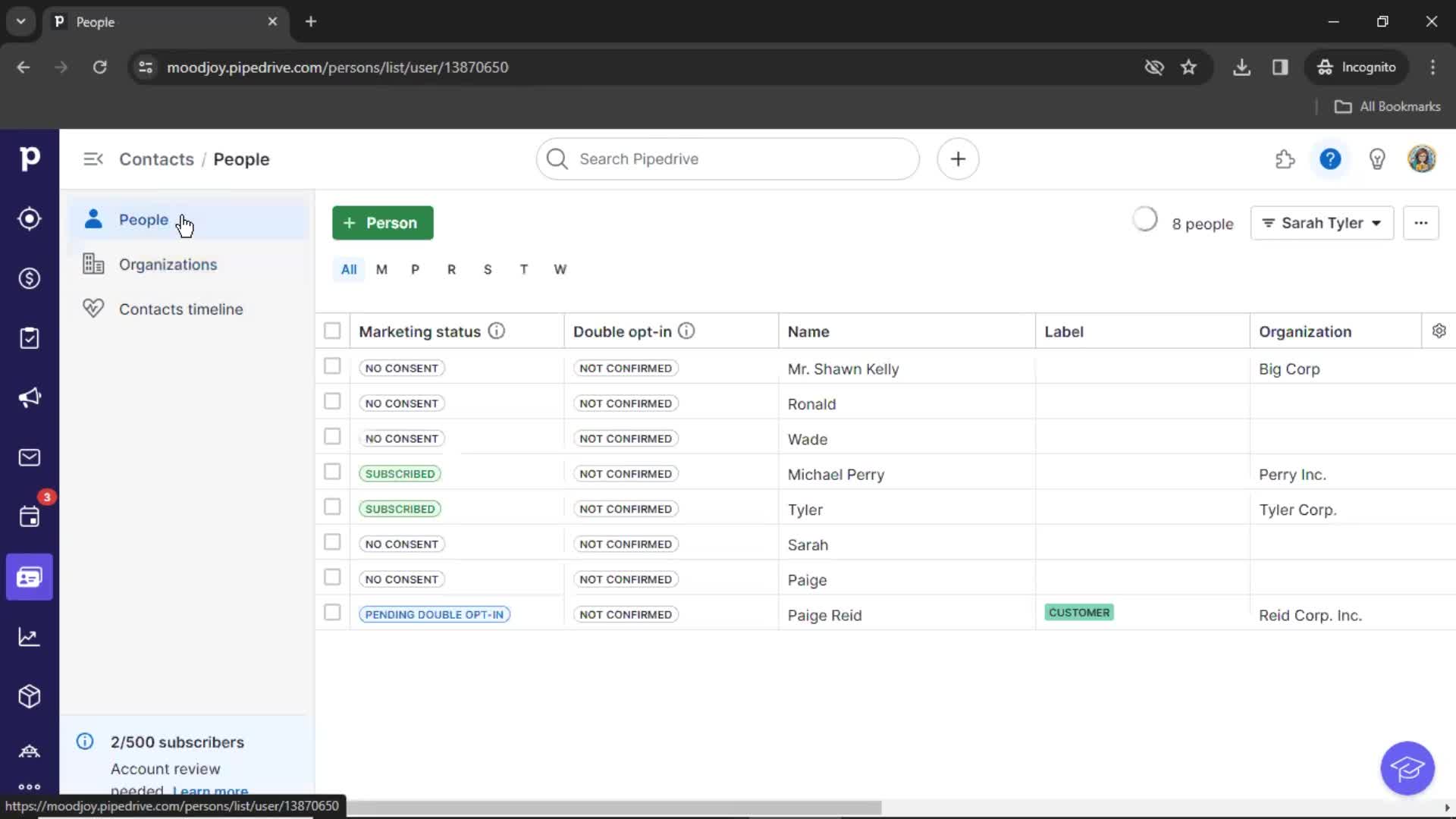This screenshot has height=819, width=1456.
Task: Open the Deals icon in sidebar
Action: [x=29, y=278]
